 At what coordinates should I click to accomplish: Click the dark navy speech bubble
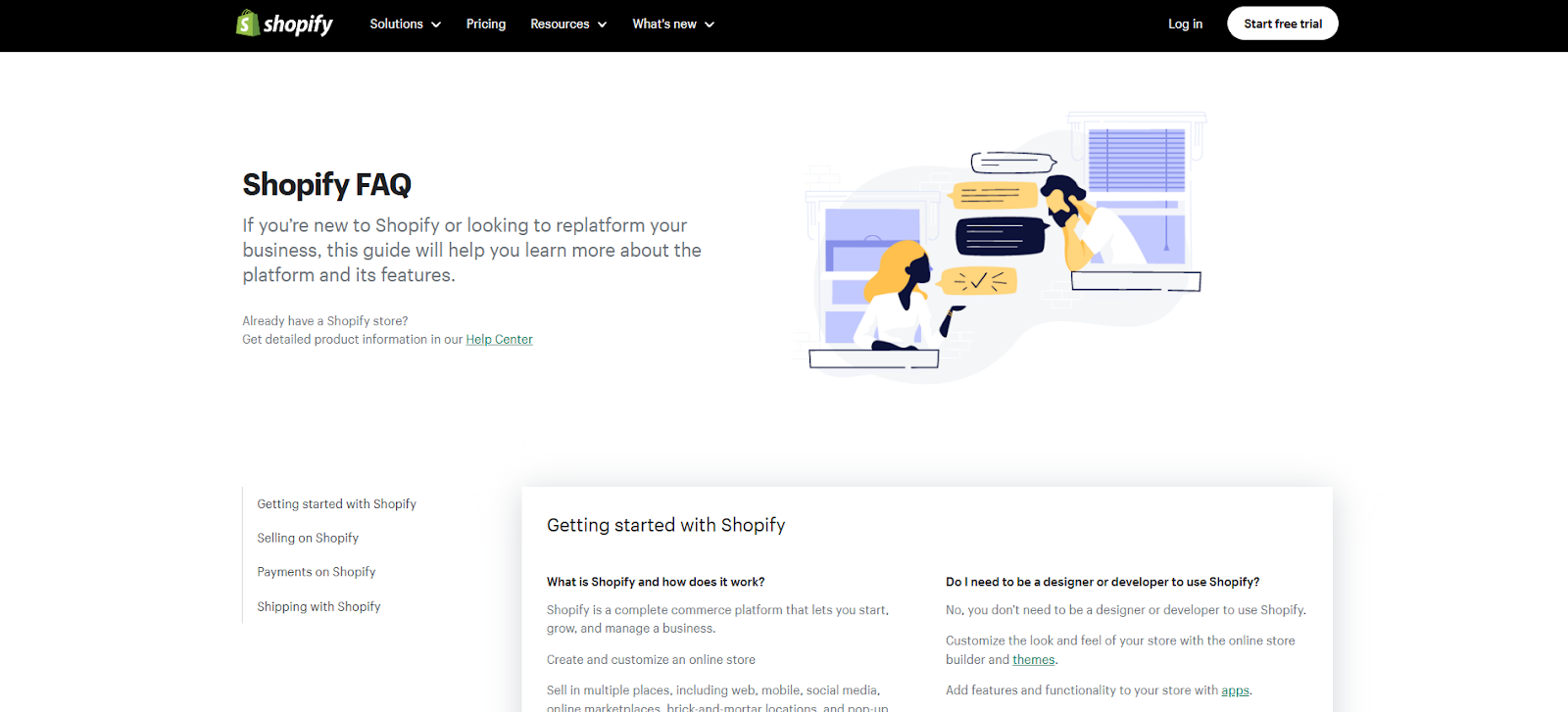[x=998, y=236]
